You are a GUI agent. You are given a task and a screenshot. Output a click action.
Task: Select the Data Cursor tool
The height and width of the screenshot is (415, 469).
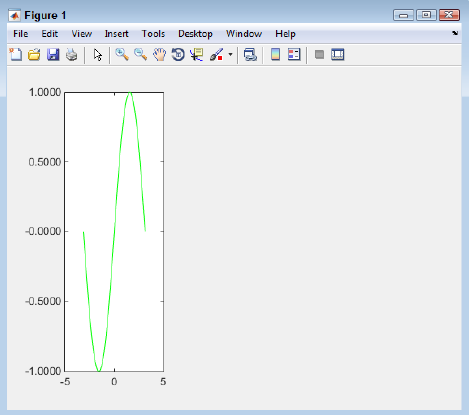[197, 54]
